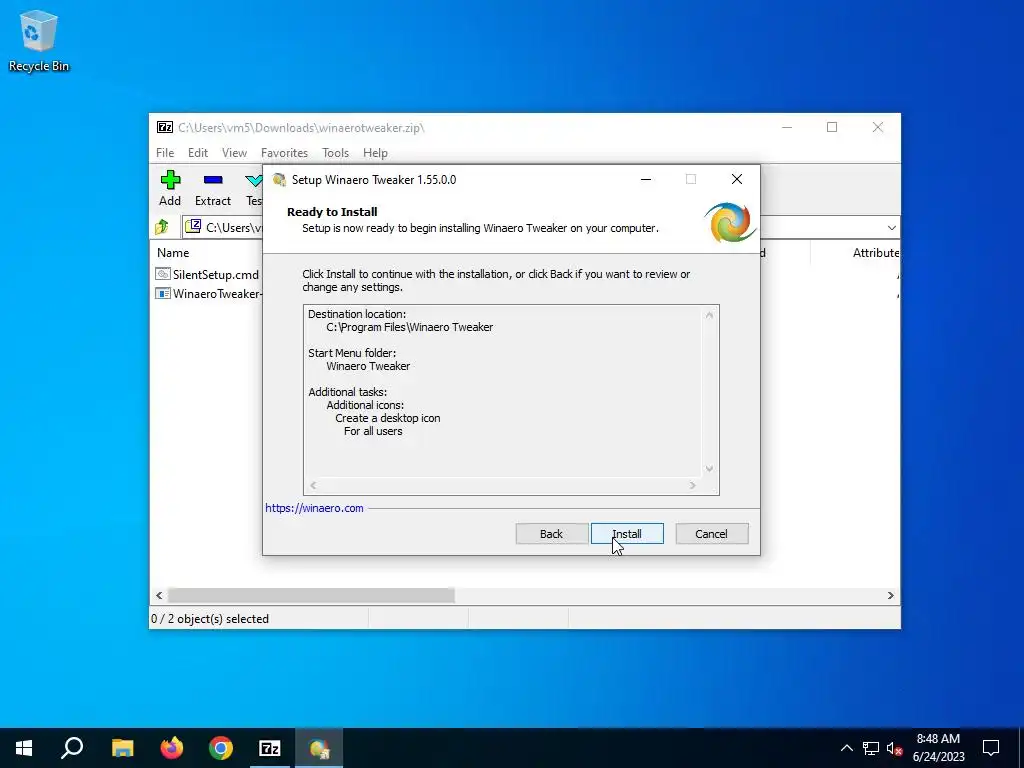This screenshot has height=768, width=1024.
Task: Click the summary box scroll right arrow
Action: pyautogui.click(x=693, y=485)
